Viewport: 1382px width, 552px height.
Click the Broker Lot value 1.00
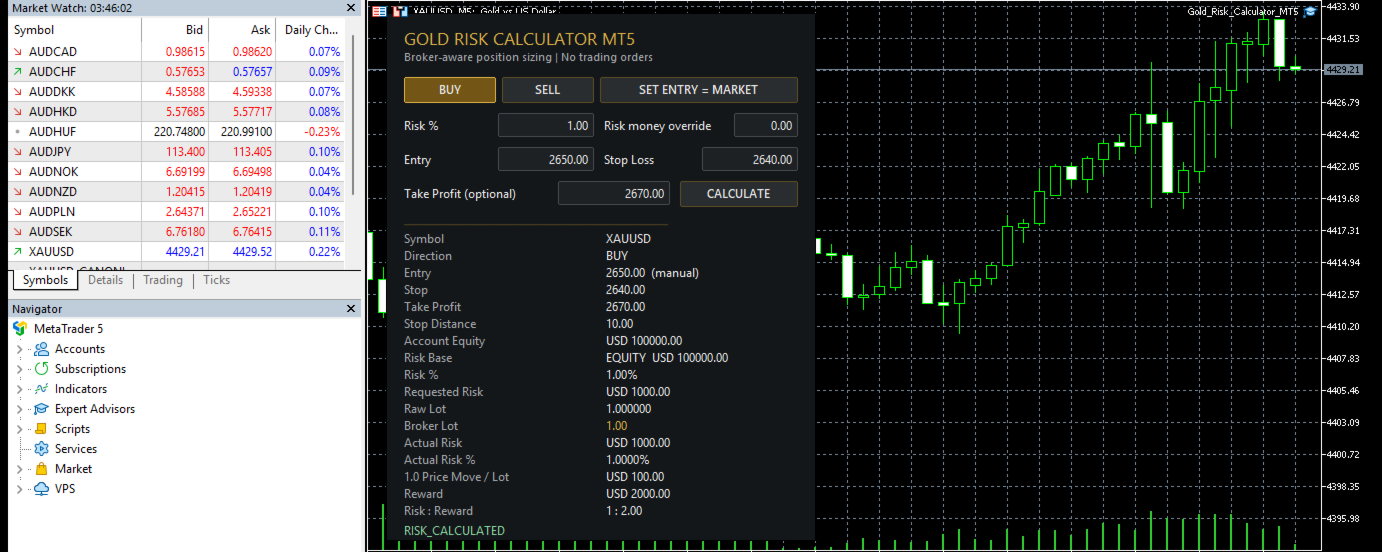617,426
